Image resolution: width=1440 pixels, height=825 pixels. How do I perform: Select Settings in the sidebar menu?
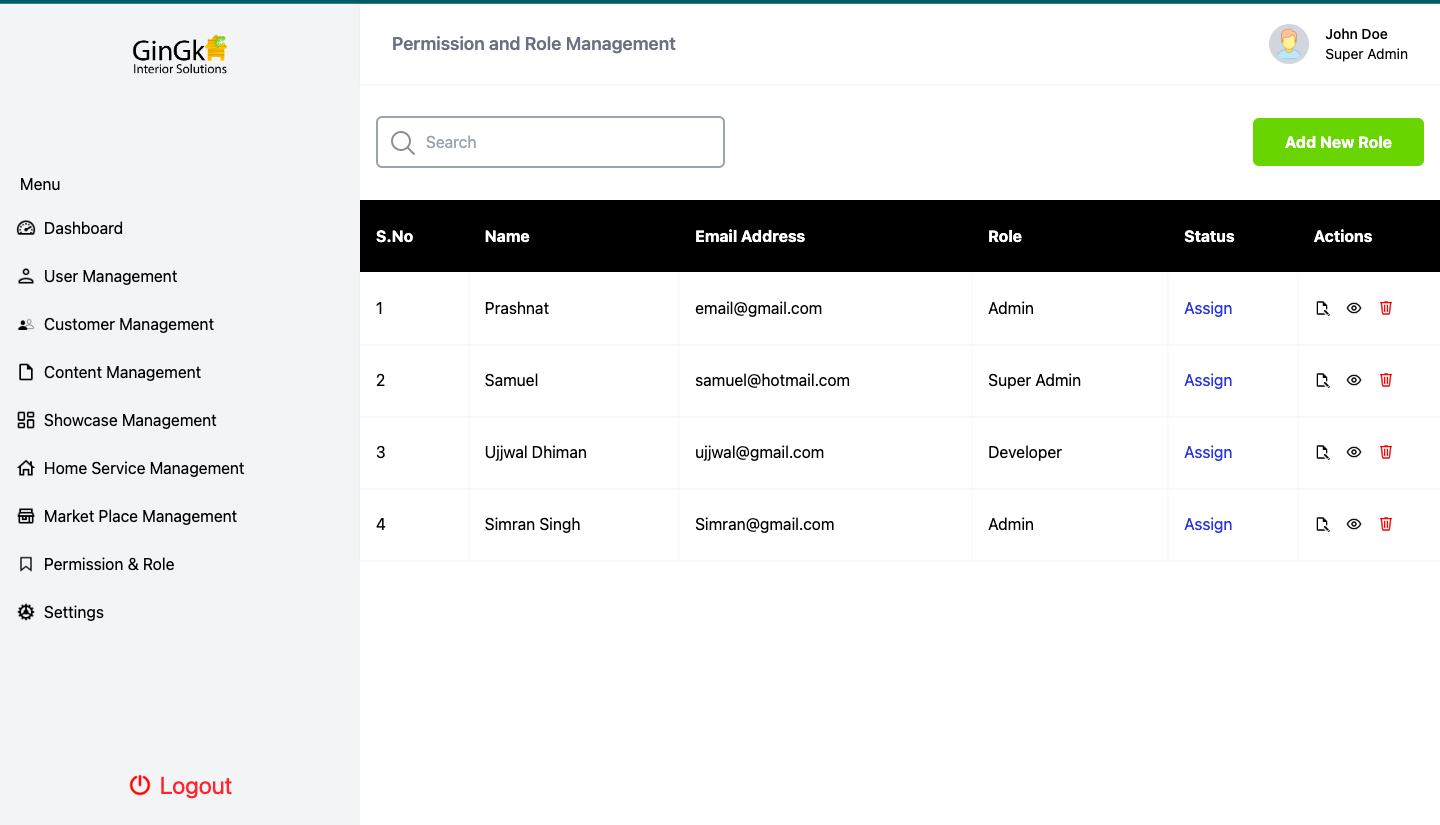coord(74,612)
